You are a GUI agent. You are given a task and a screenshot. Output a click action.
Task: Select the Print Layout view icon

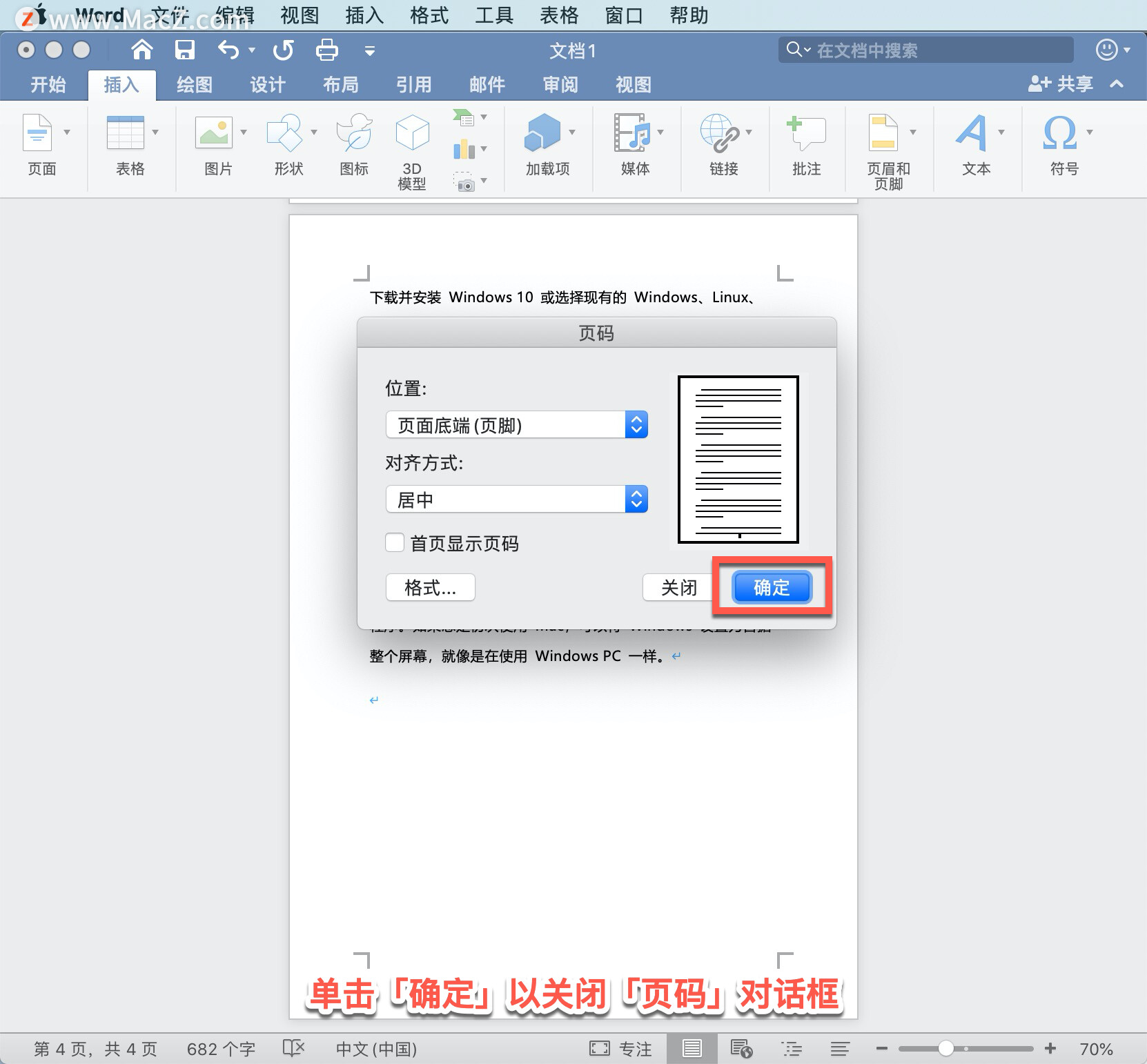[x=692, y=1049]
